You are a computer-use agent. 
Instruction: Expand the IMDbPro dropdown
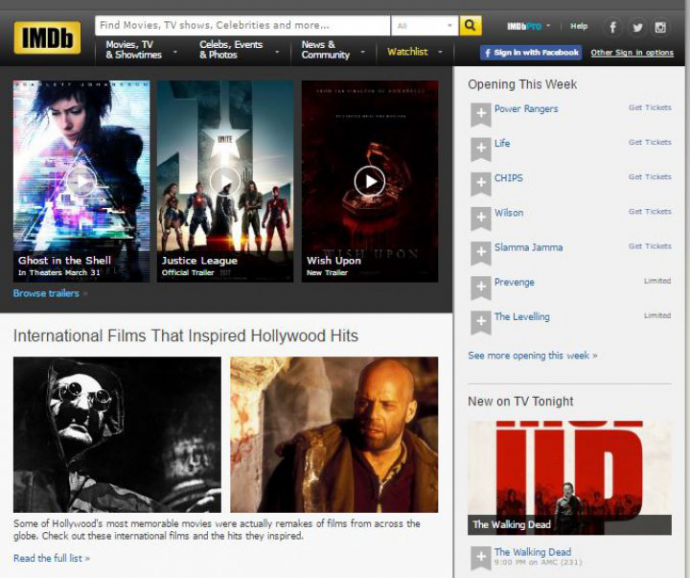click(548, 26)
